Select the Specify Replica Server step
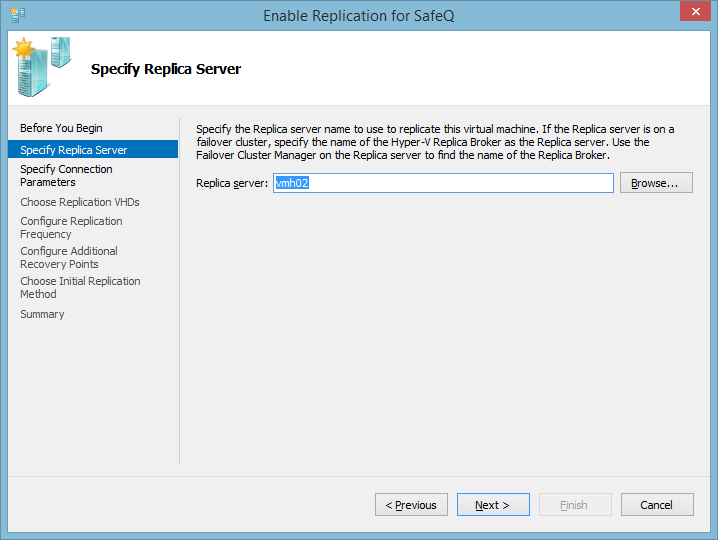The image size is (718, 540). tap(74, 150)
